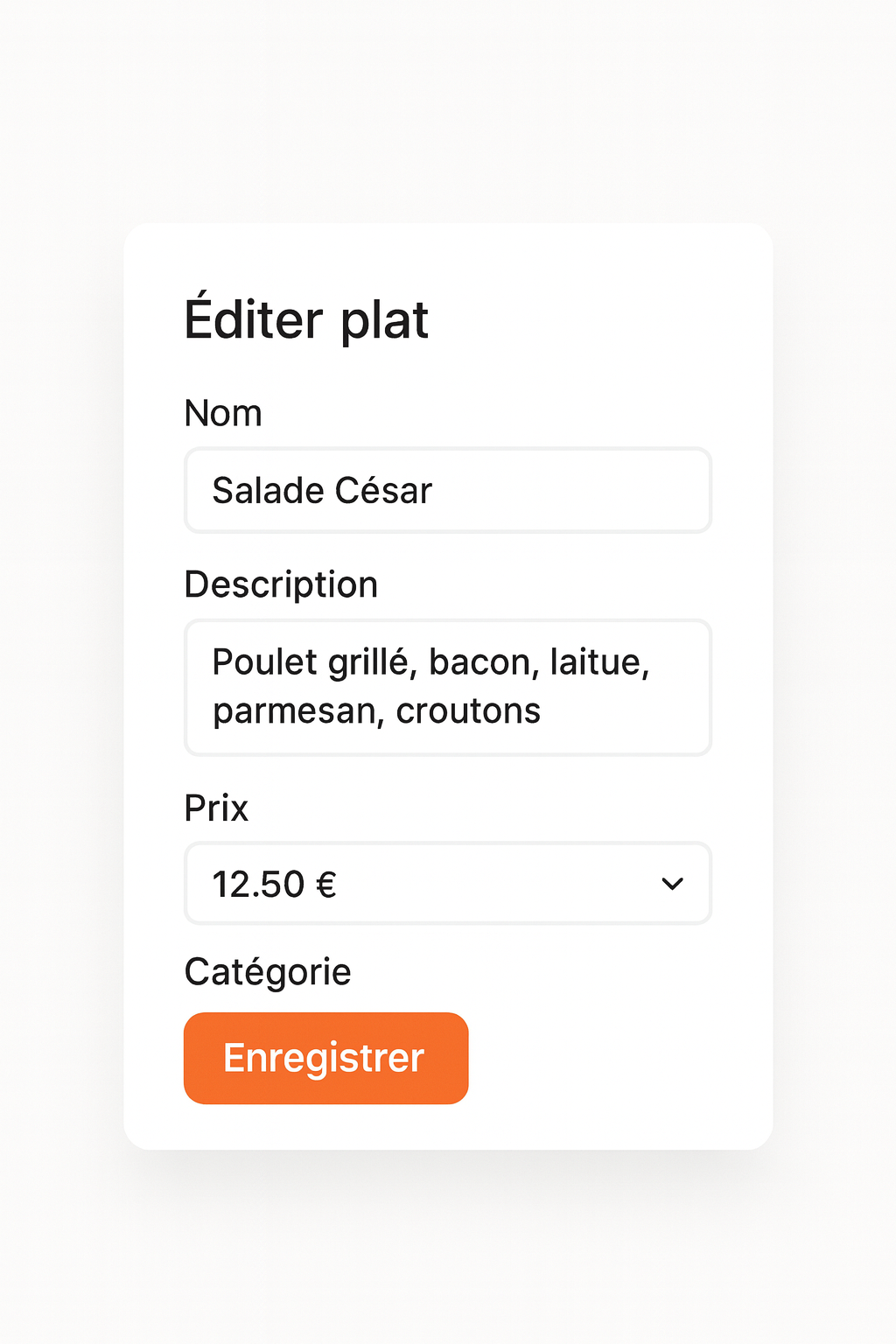Click the Nom label
This screenshot has width=896, height=1344.
point(223,412)
